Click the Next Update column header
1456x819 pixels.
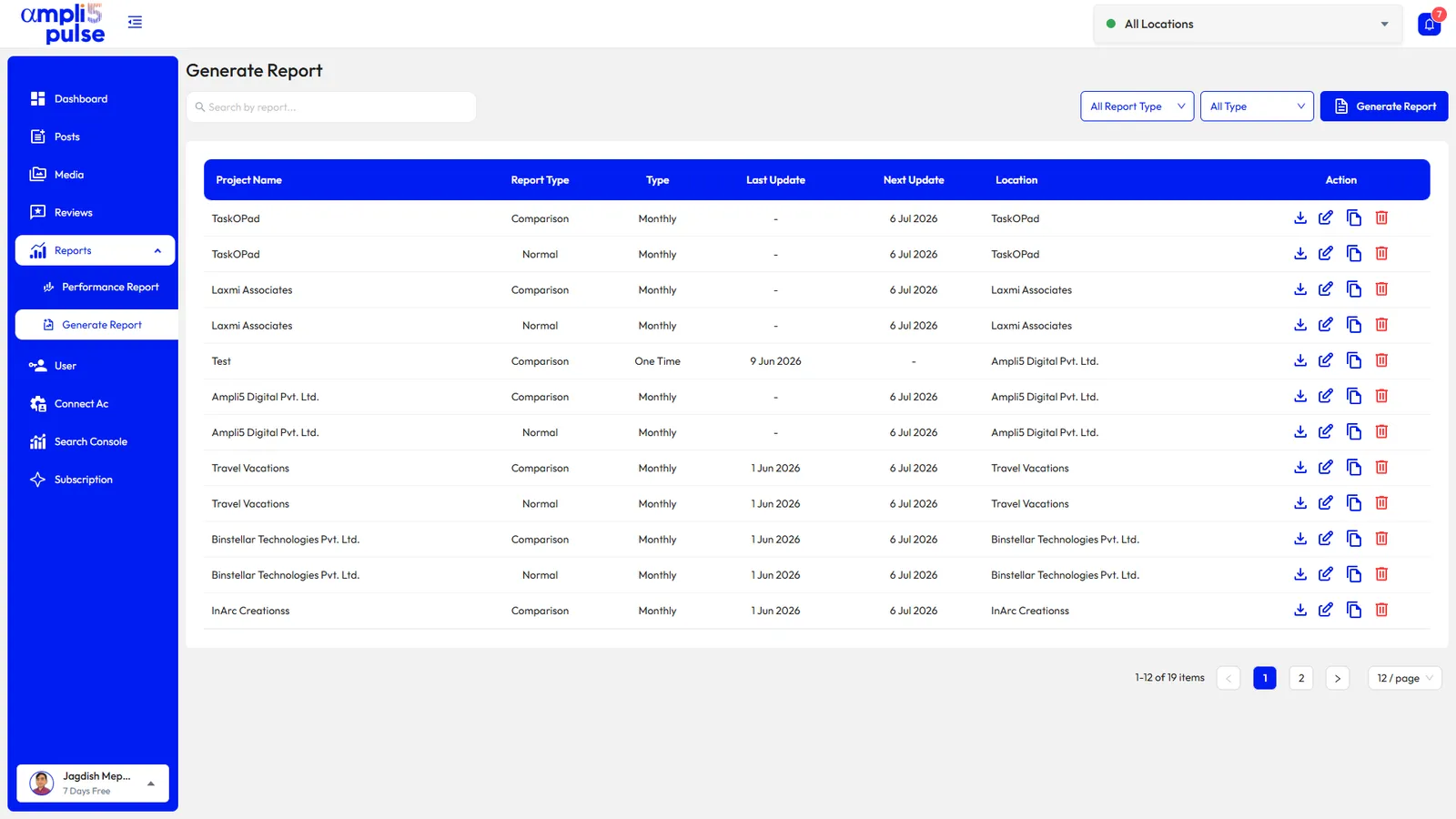point(914,180)
